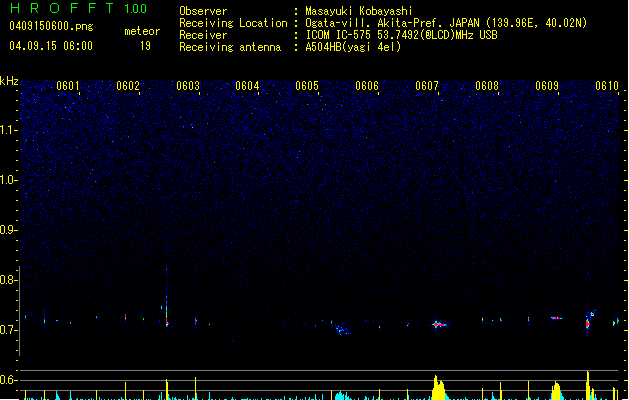The width and height of the screenshot is (629, 400).
Task: Click the meteor label
Action: point(142,31)
